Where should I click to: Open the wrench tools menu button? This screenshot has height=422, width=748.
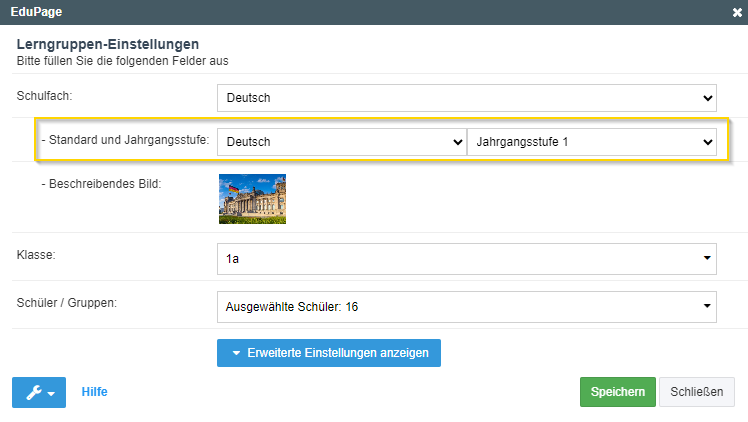point(39,392)
